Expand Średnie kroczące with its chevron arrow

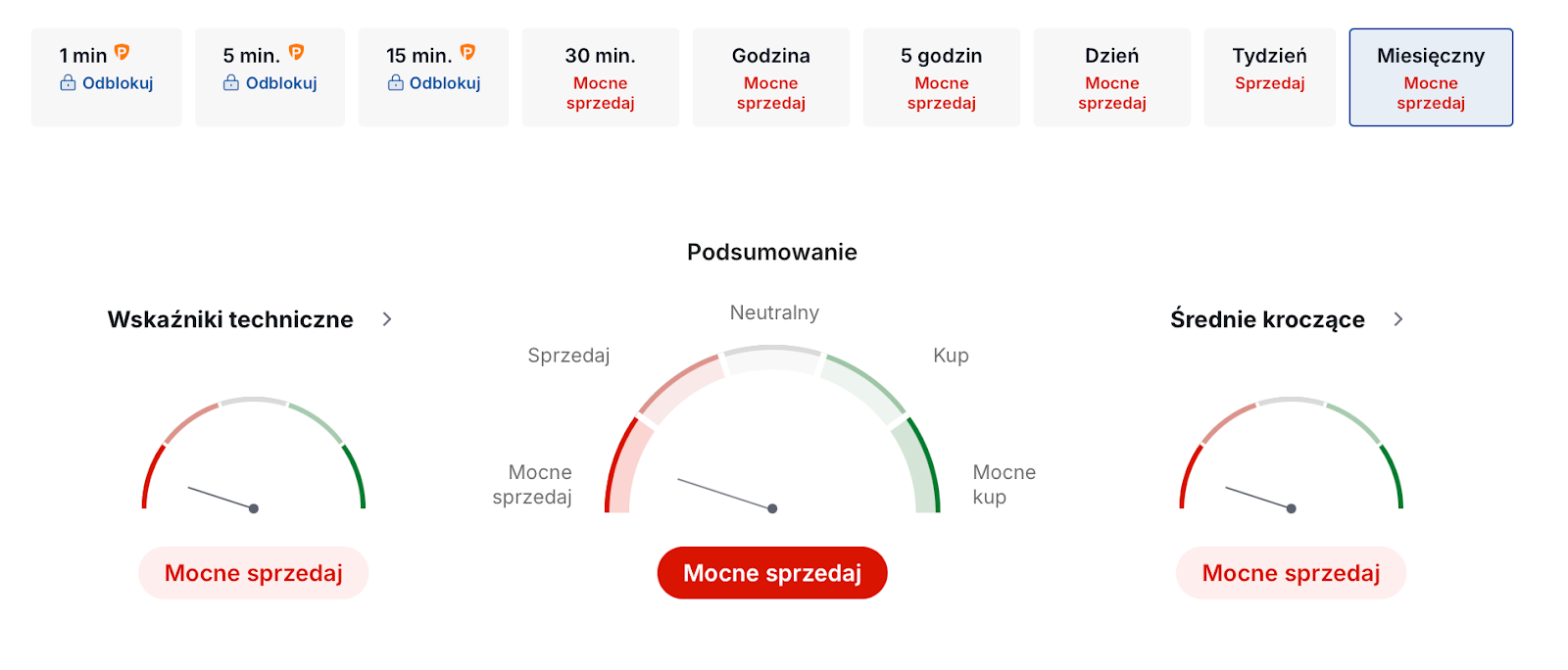pyautogui.click(x=1398, y=319)
